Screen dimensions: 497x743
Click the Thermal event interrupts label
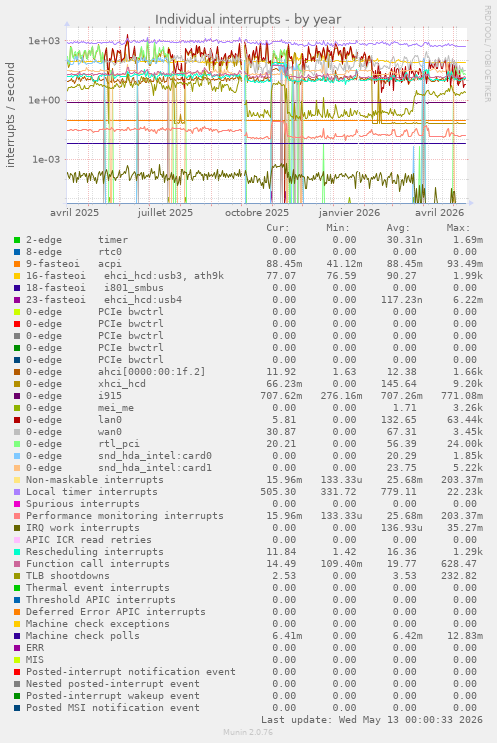98,588
